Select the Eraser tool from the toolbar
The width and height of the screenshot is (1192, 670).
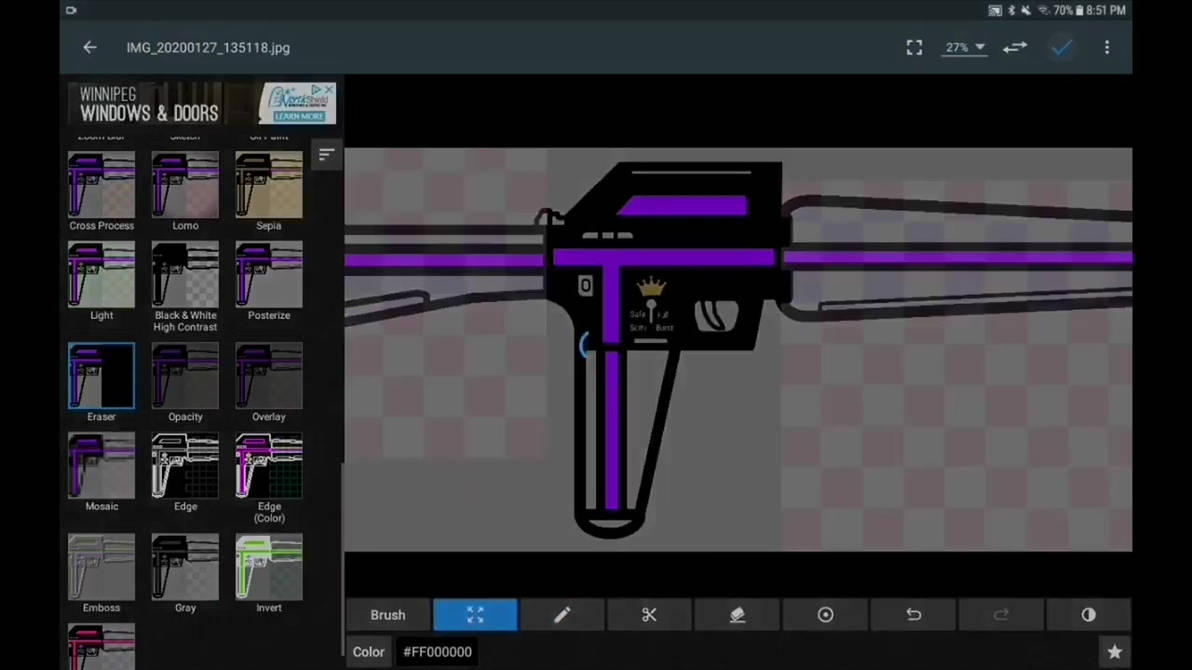(737, 614)
